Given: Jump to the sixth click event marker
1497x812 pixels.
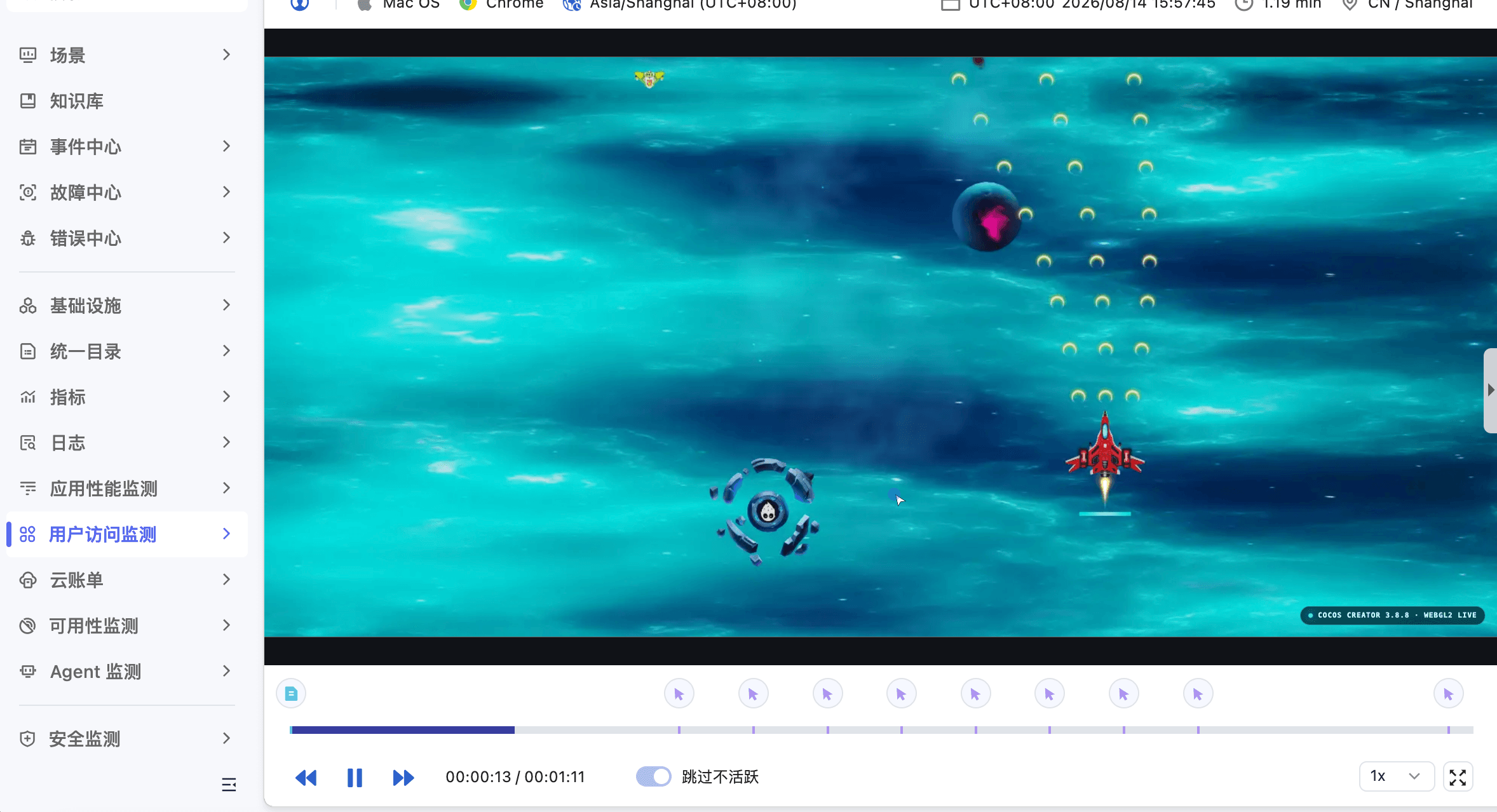Looking at the screenshot, I should [1049, 694].
